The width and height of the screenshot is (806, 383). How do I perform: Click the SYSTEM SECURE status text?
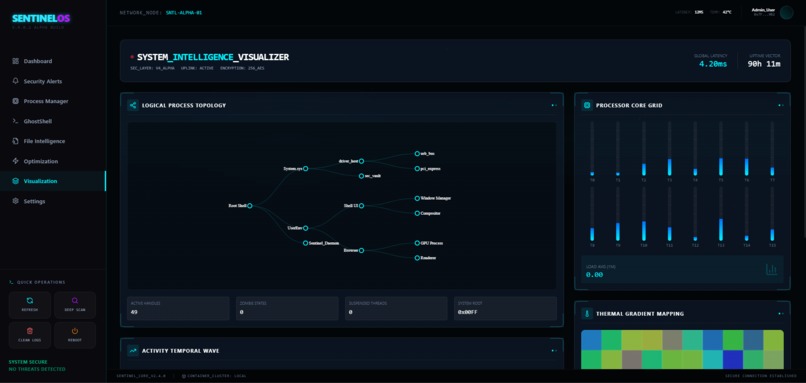click(28, 362)
